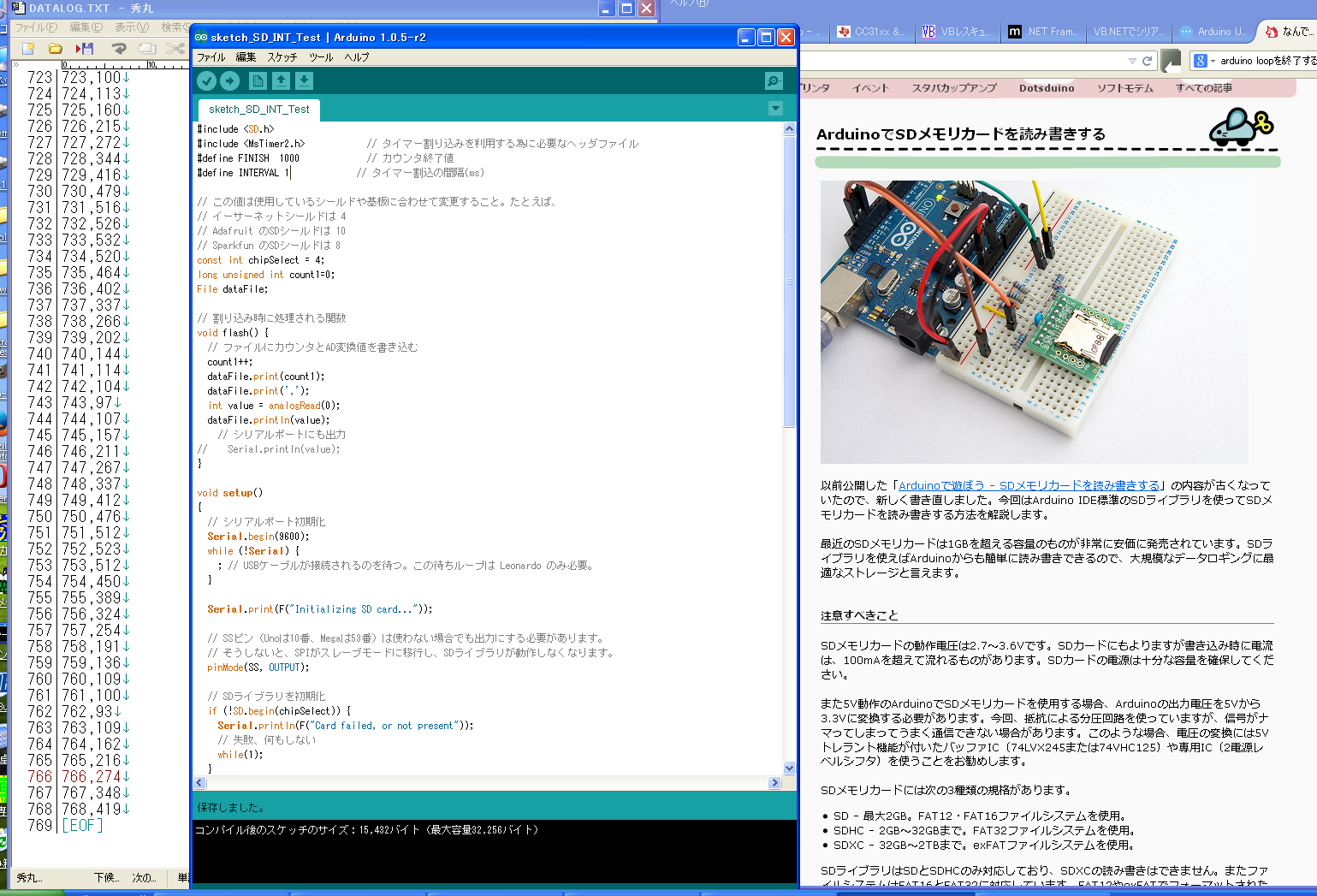The image size is (1317, 896).
Task: Create a new sketch with the New icon
Action: pos(258,80)
